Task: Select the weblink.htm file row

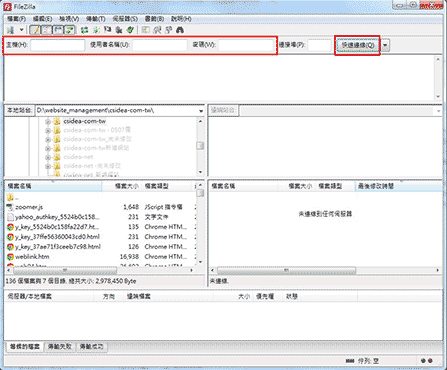Action: point(100,257)
